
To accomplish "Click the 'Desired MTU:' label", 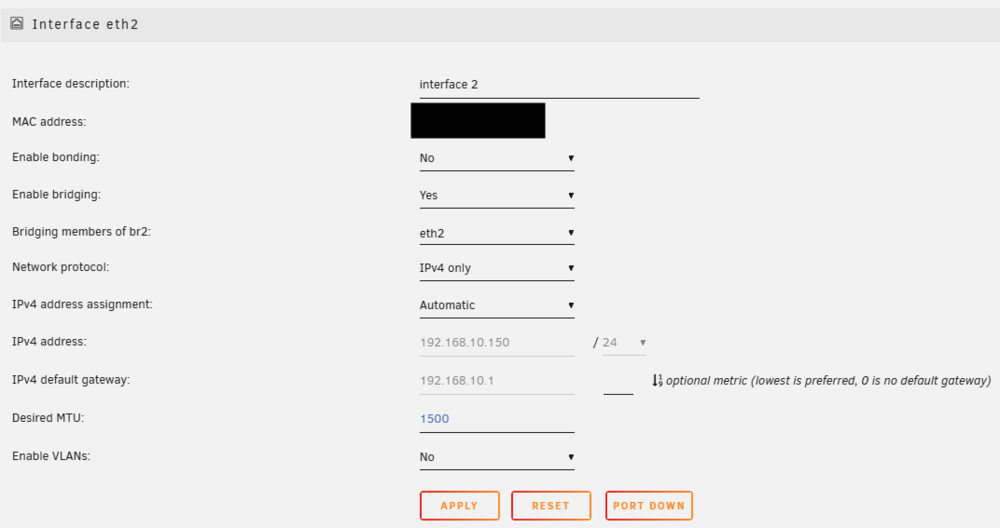I will click(x=48, y=418).
